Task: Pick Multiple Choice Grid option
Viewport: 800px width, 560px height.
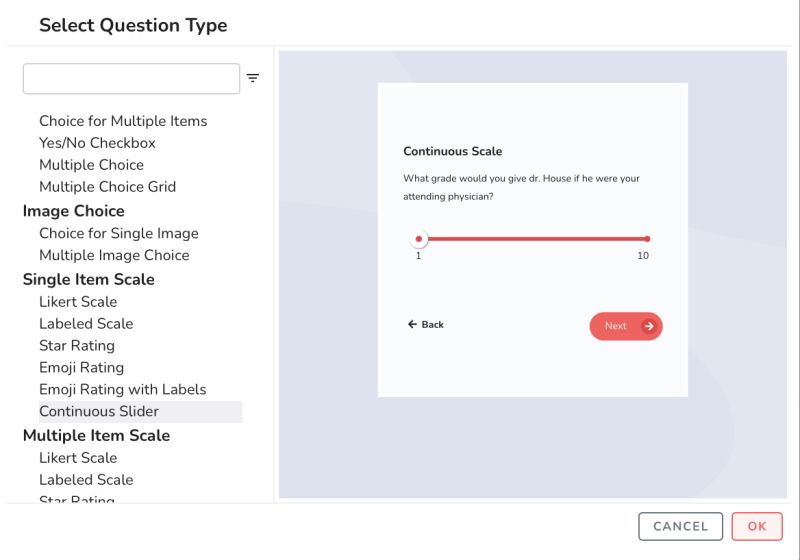Action: (107, 187)
